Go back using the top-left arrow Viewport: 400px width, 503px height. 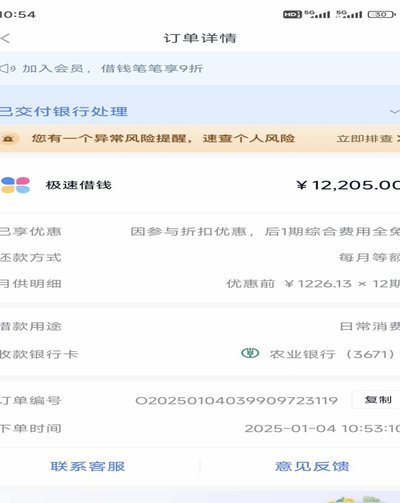[5, 38]
